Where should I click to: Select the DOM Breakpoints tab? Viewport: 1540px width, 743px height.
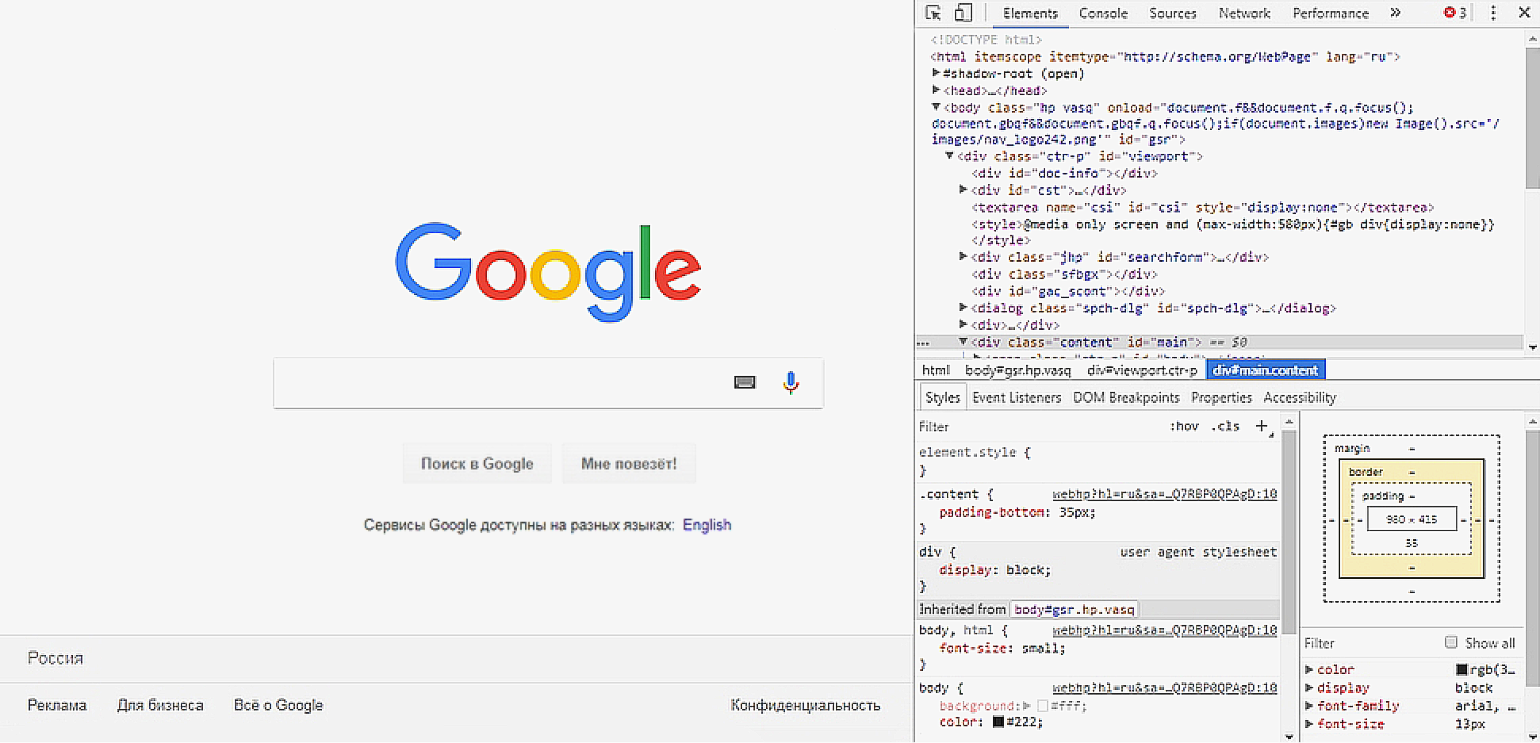[x=1126, y=397]
